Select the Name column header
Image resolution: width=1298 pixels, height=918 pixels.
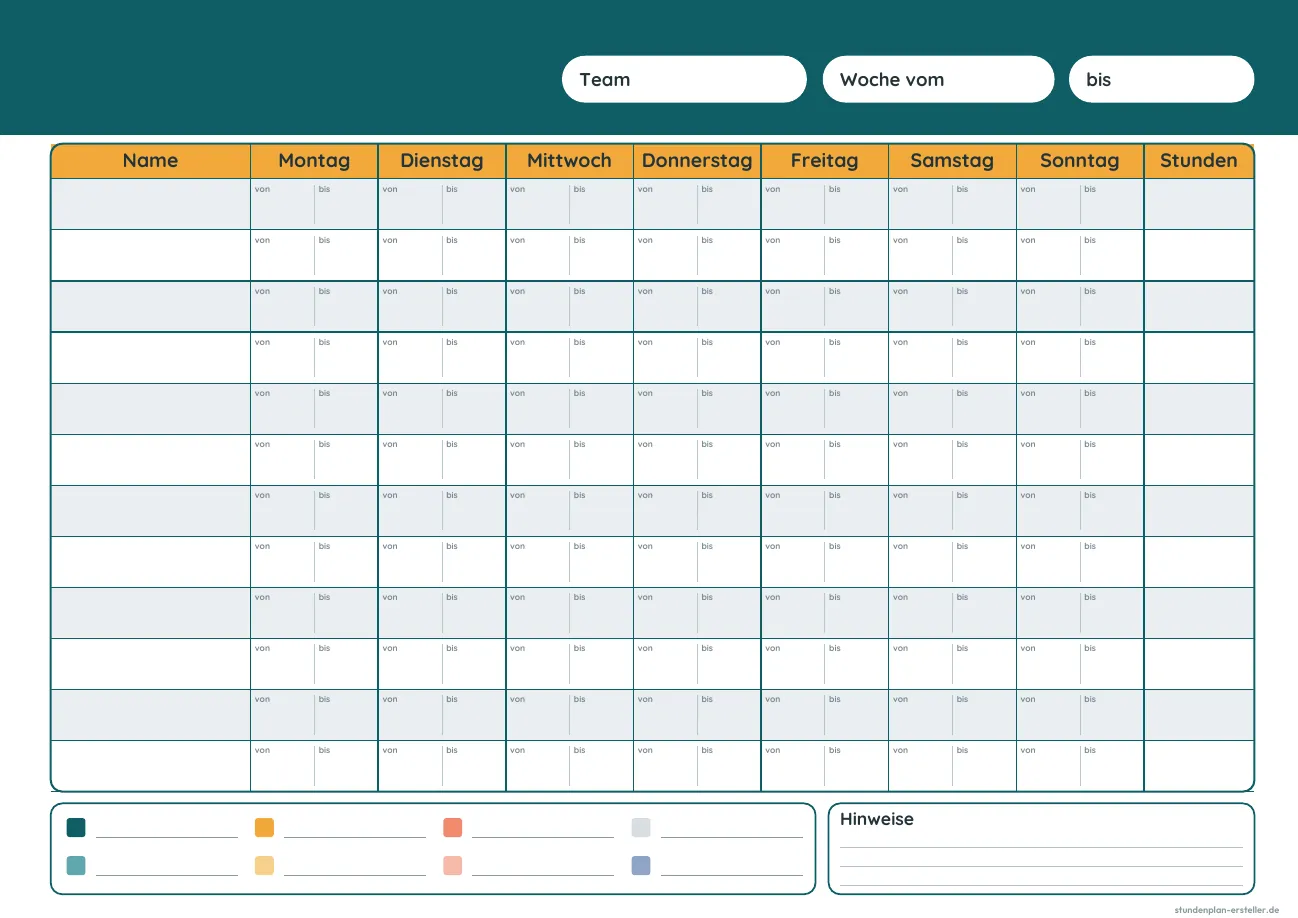[150, 161]
